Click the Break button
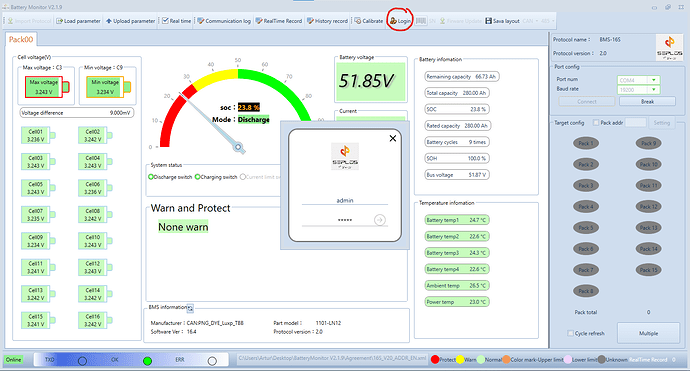 647,102
